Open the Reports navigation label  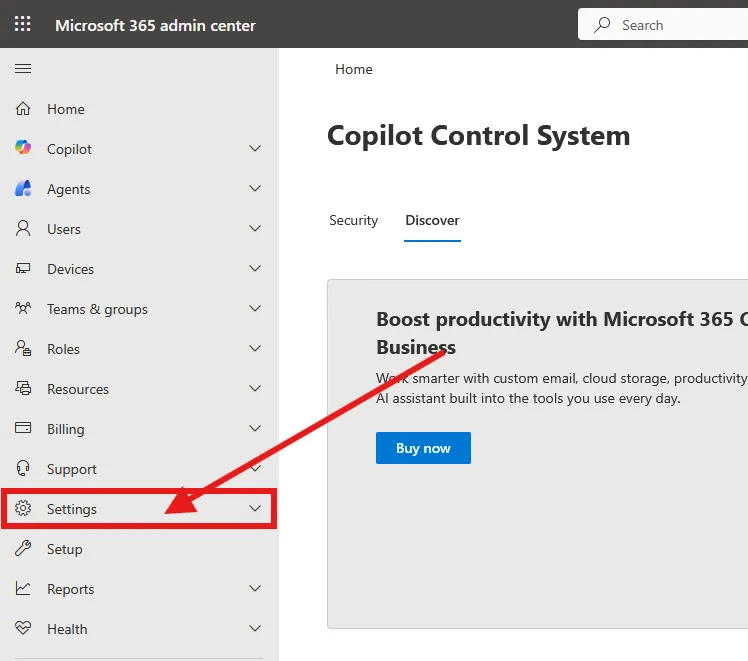pyautogui.click(x=71, y=589)
